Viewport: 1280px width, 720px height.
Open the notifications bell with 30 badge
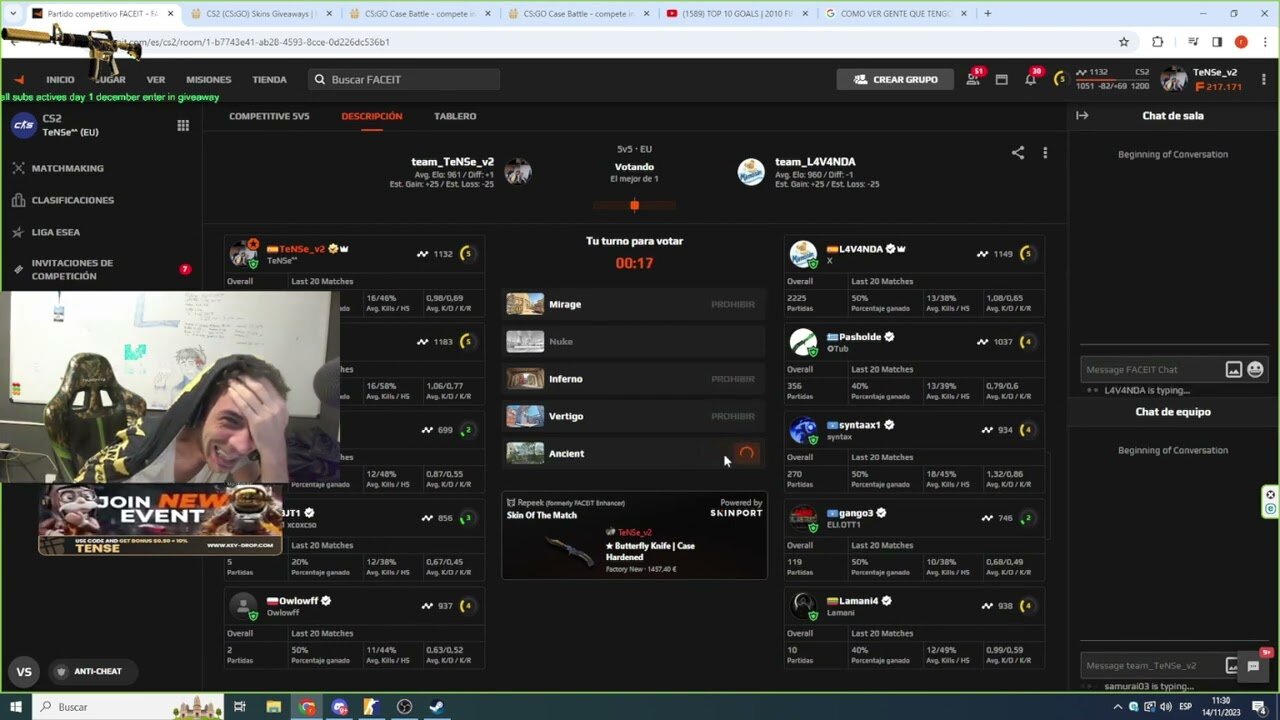1030,79
